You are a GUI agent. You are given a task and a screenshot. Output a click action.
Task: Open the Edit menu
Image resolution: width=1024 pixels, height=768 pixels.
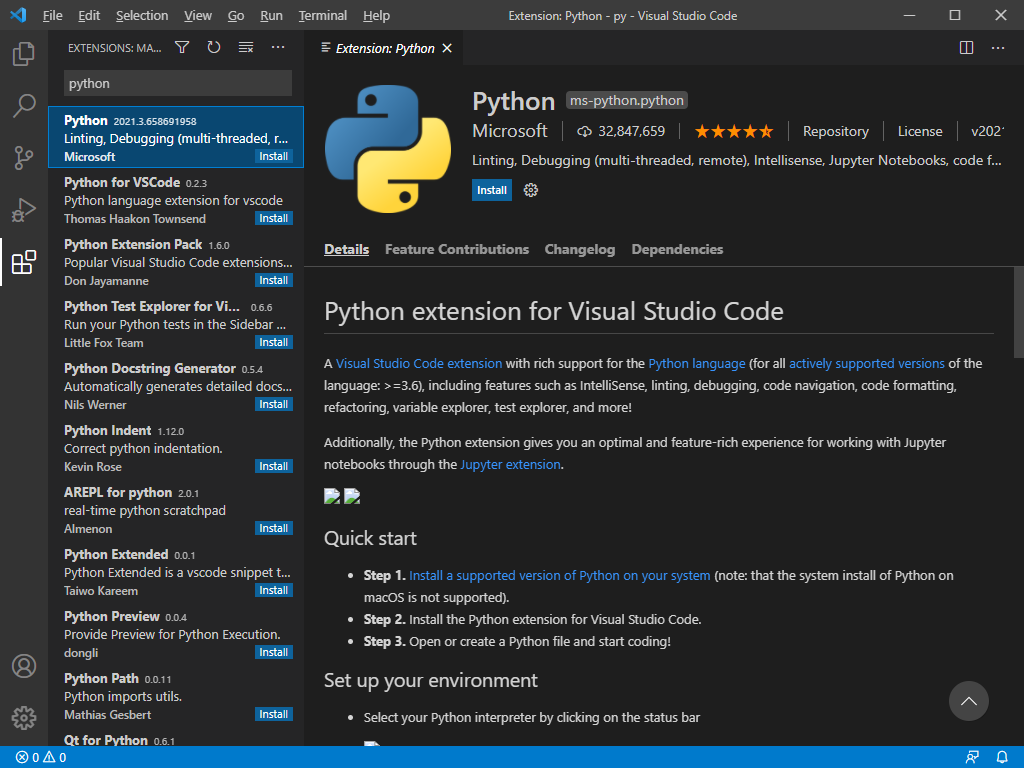click(89, 16)
